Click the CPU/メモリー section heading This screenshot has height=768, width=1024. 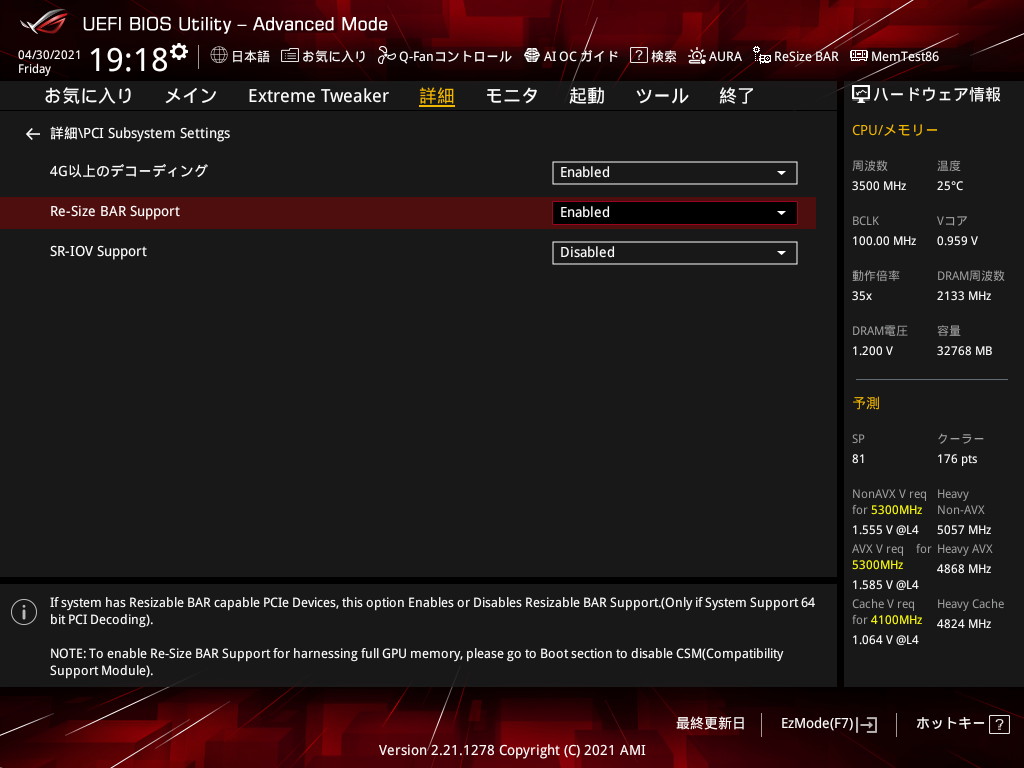pos(895,130)
